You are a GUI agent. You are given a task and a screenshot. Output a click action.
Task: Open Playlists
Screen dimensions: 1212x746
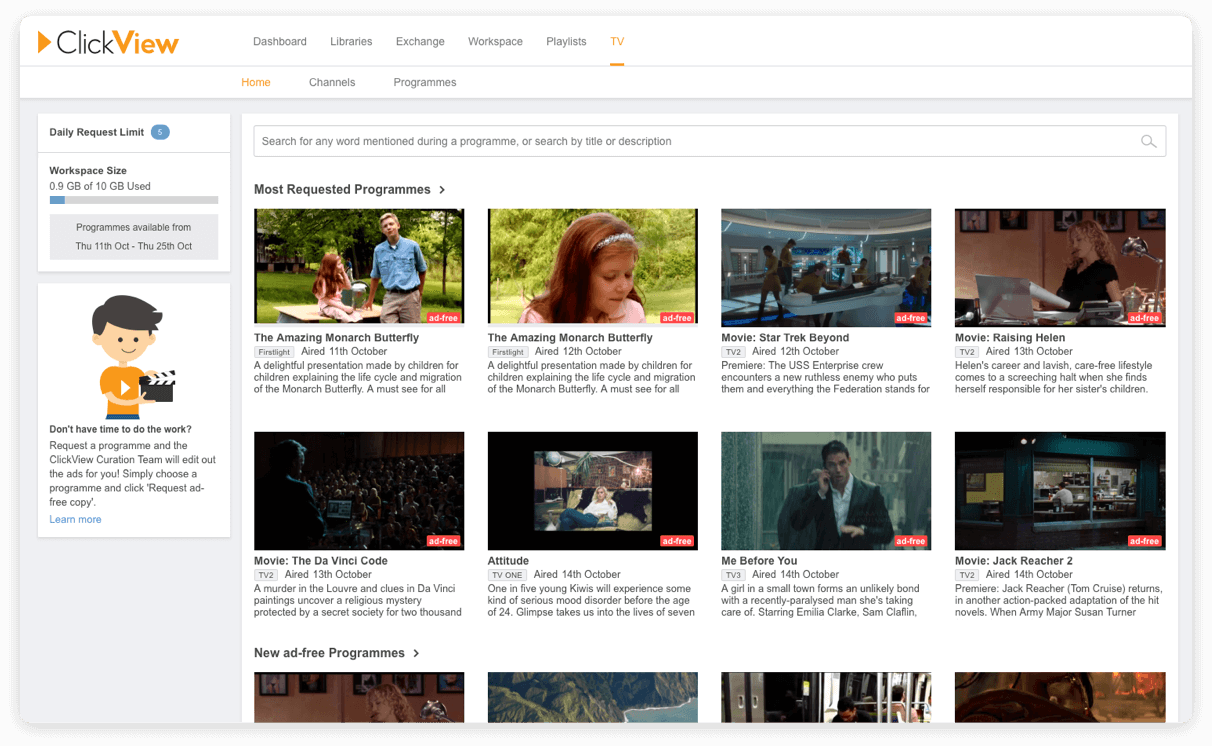tap(566, 42)
